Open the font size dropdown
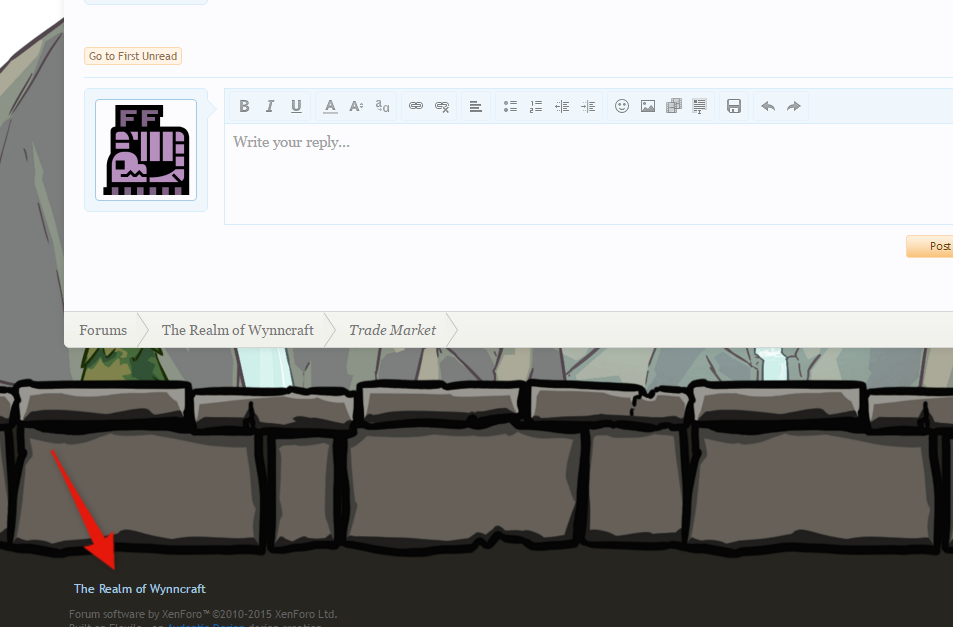Screen dimensions: 953x627 356,106
